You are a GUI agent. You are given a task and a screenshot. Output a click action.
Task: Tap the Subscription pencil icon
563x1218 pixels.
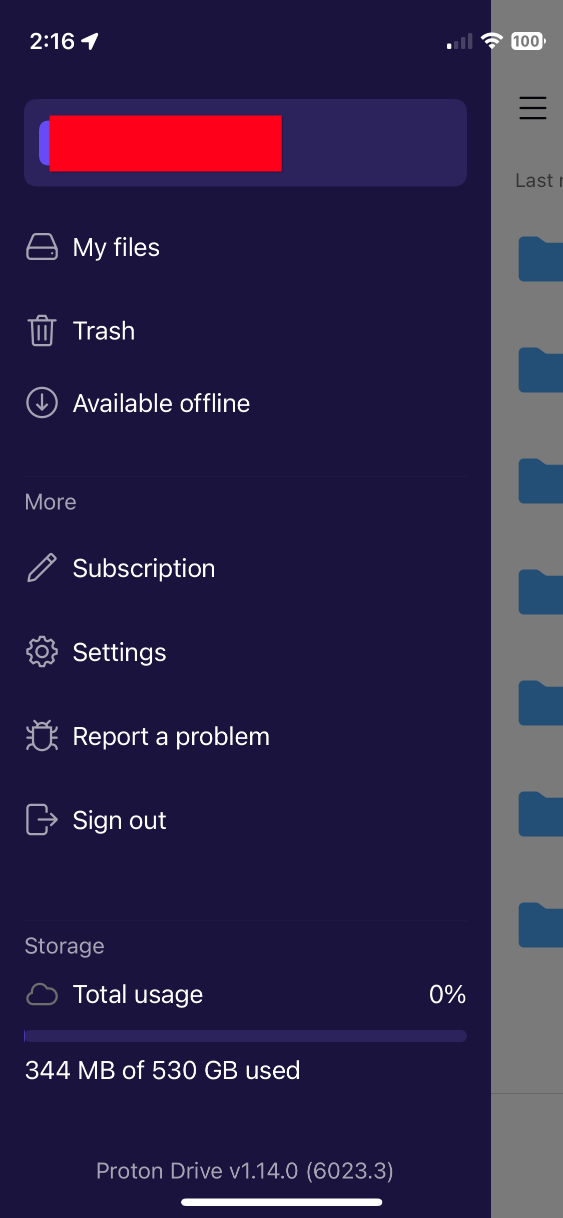[41, 568]
